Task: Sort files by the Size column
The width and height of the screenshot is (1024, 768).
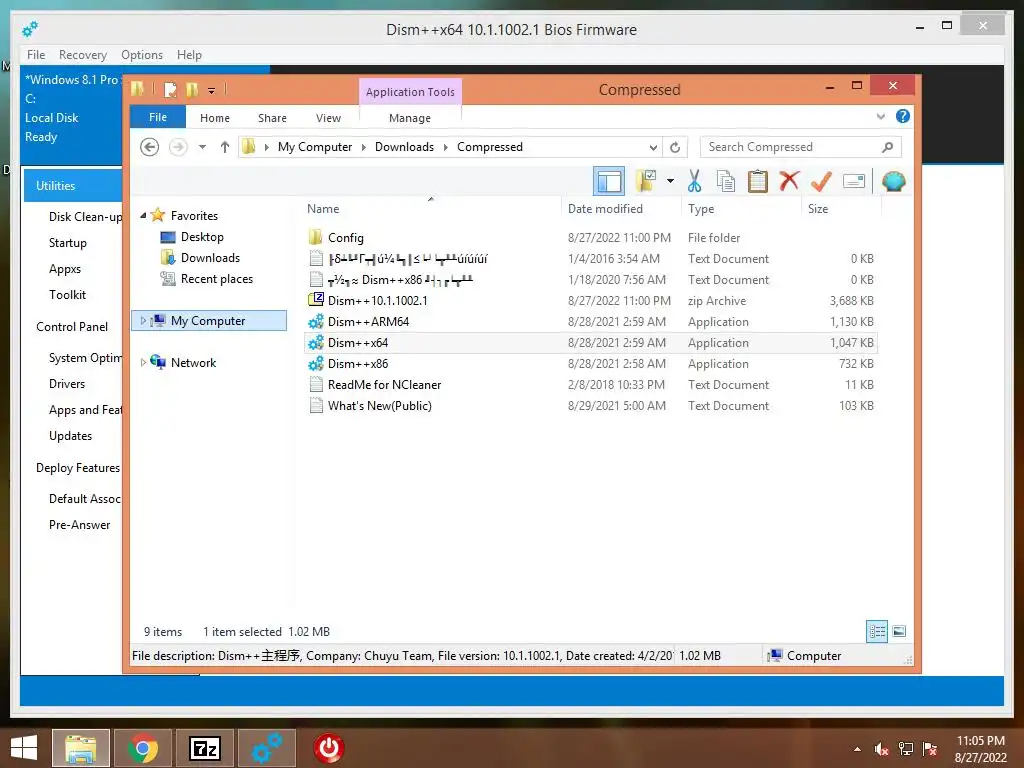Action: [841, 209]
